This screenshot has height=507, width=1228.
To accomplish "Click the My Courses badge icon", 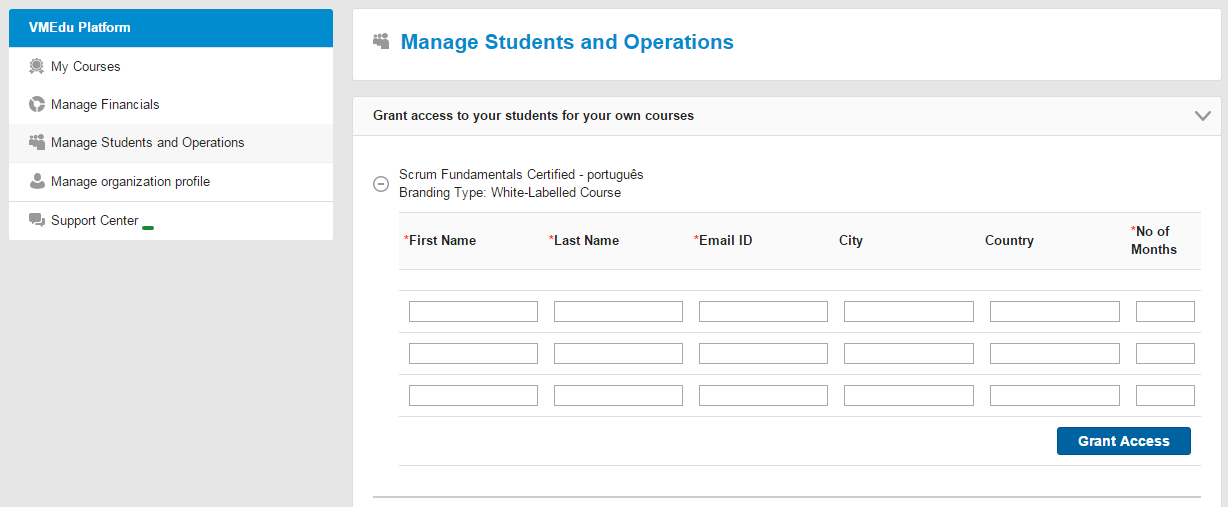I will tap(37, 67).
